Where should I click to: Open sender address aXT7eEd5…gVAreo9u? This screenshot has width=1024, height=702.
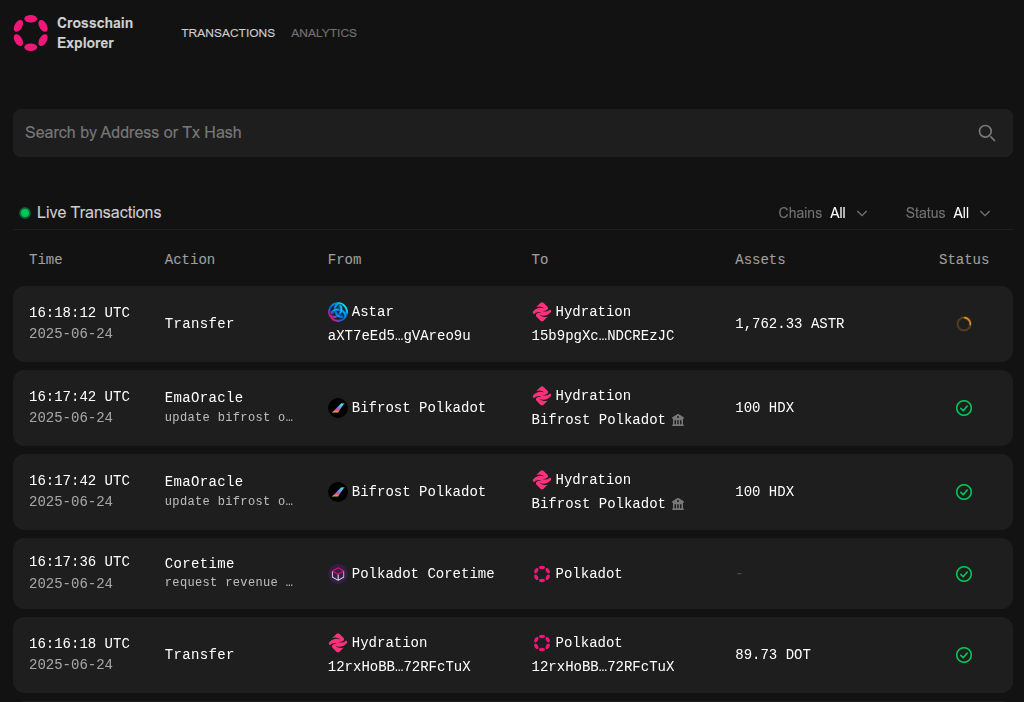click(399, 336)
